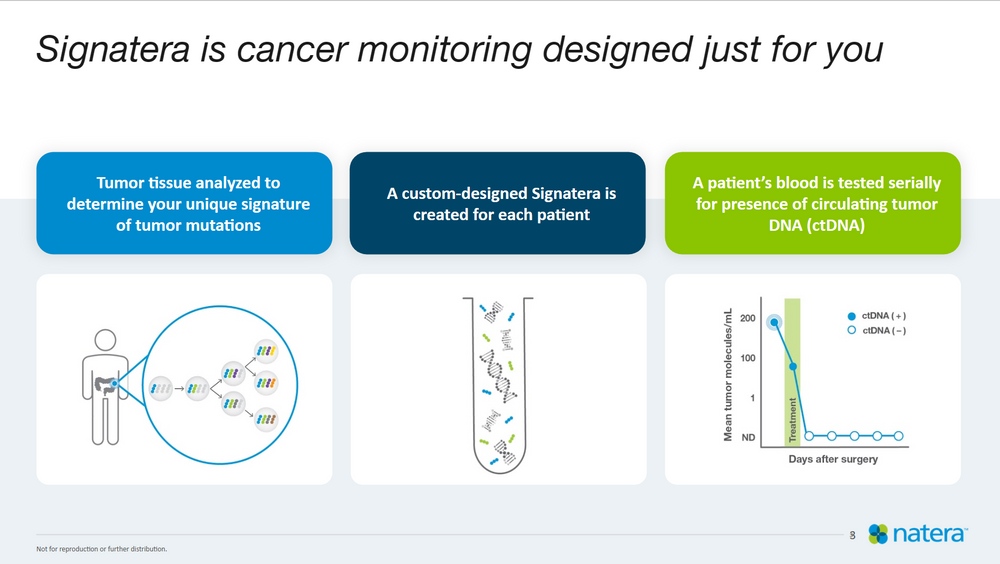1000x564 pixels.
Task: Click the slide title 'Signatera is cancer monitoring'
Action: pyautogui.click(x=459, y=49)
